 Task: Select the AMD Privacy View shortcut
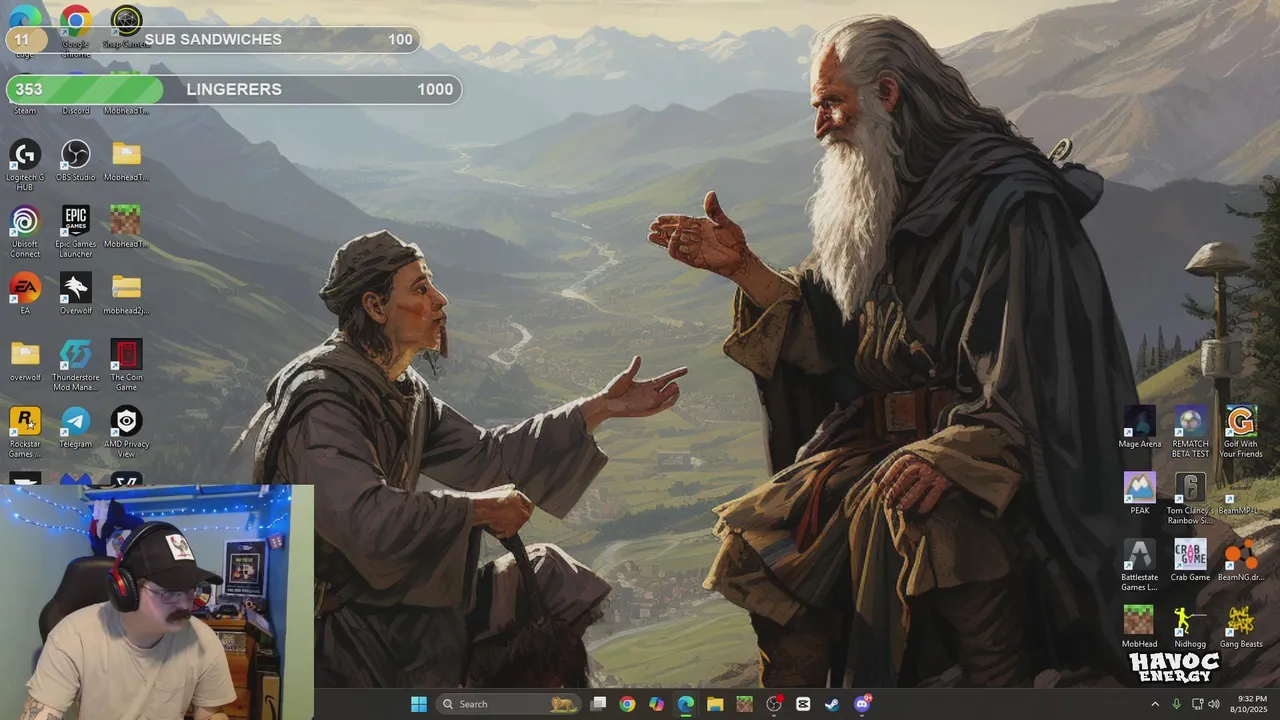(126, 432)
